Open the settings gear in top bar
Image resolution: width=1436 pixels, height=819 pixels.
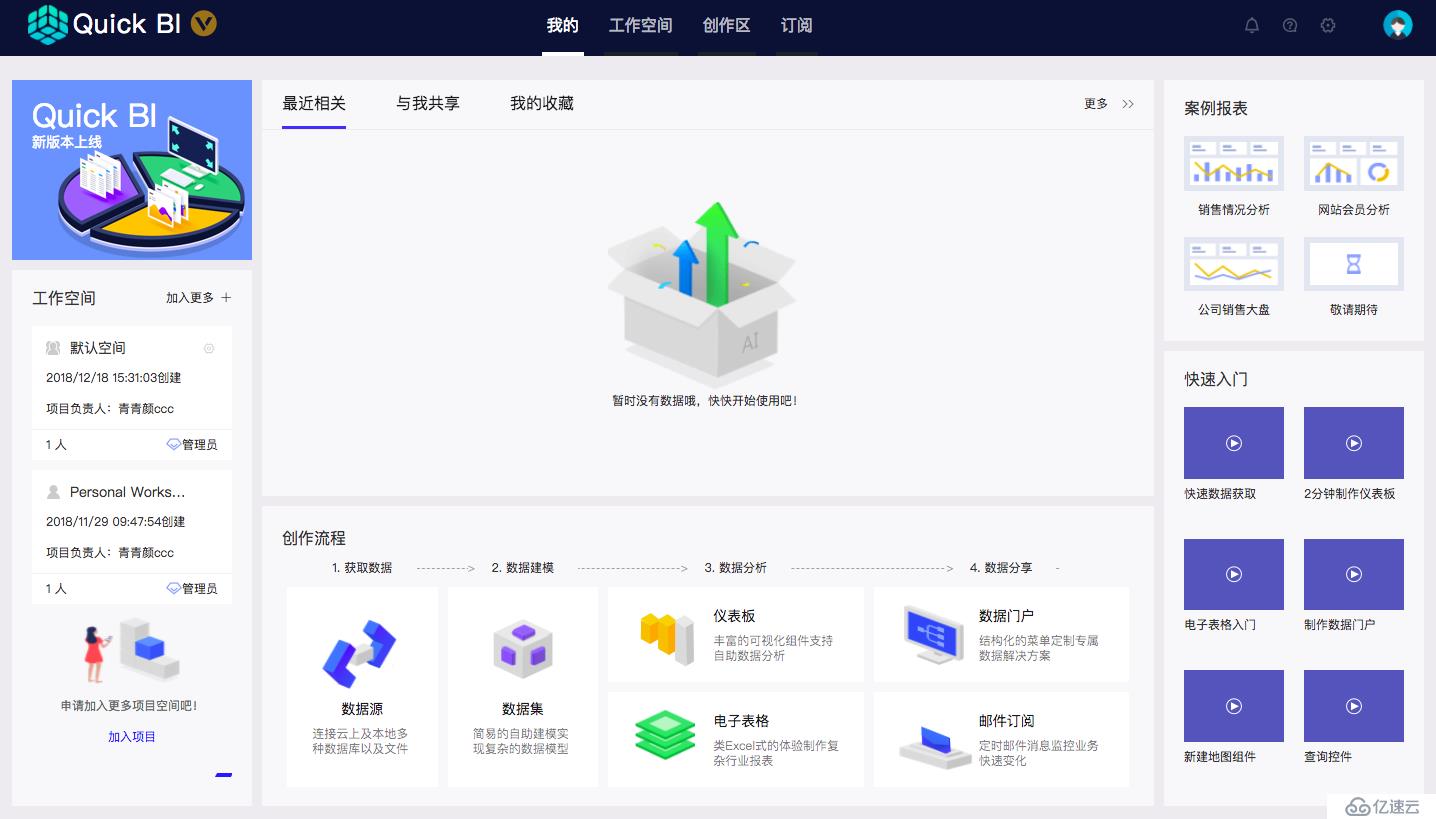point(1328,26)
